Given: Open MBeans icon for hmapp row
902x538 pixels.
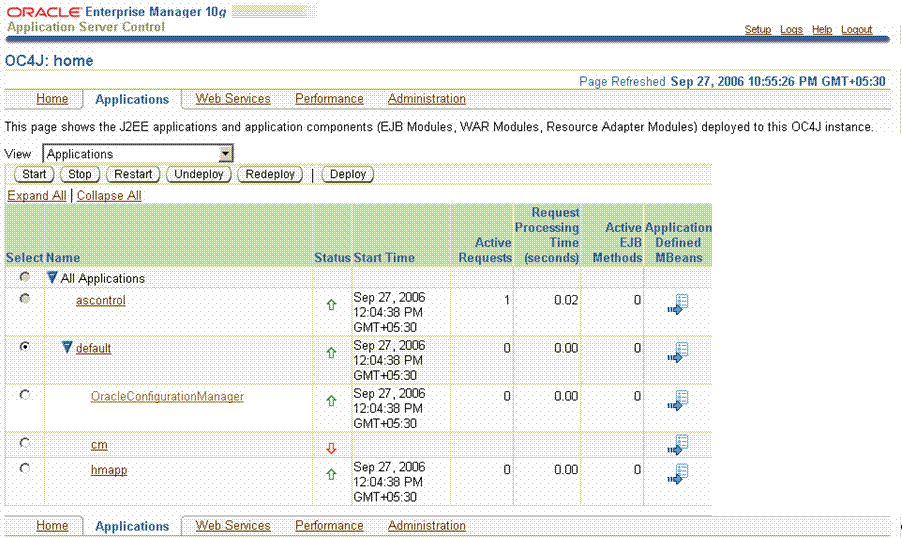Looking at the screenshot, I should (x=678, y=474).
